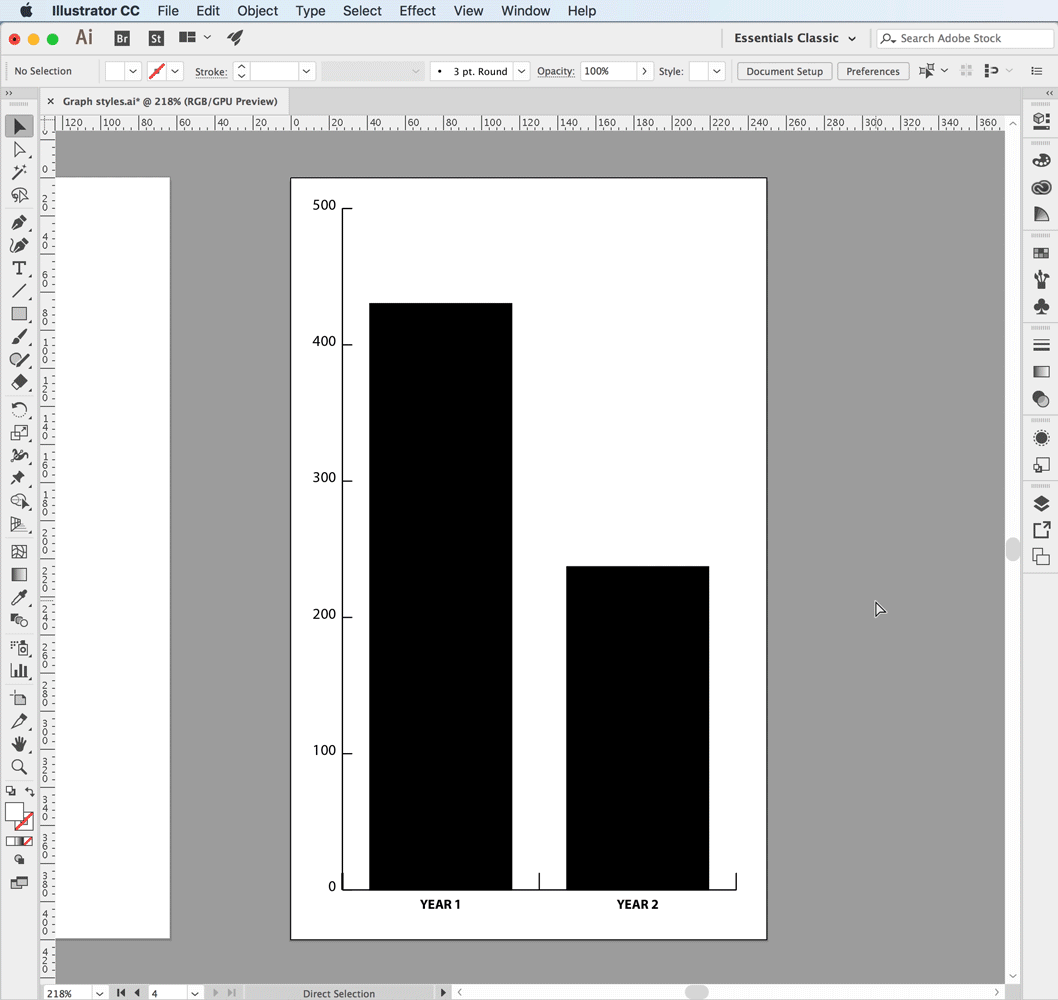Open the Layers panel
The width and height of the screenshot is (1058, 1000).
pyautogui.click(x=1041, y=503)
